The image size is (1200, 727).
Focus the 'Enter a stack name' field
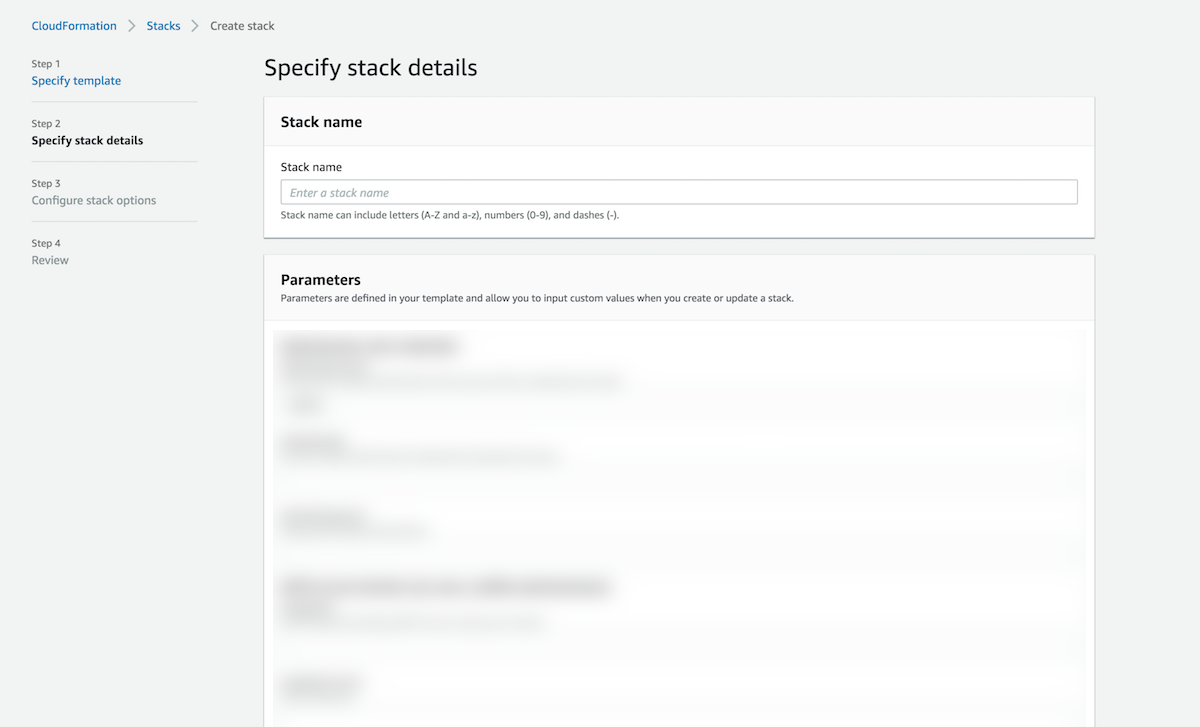[679, 192]
